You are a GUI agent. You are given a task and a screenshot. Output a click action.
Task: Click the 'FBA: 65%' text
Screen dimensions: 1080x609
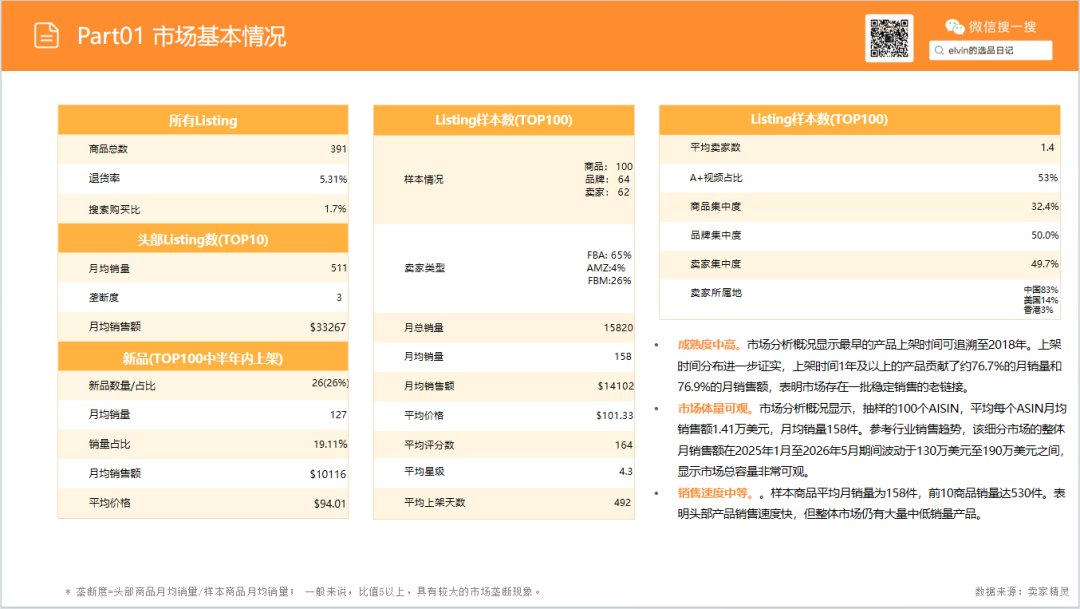tap(610, 255)
